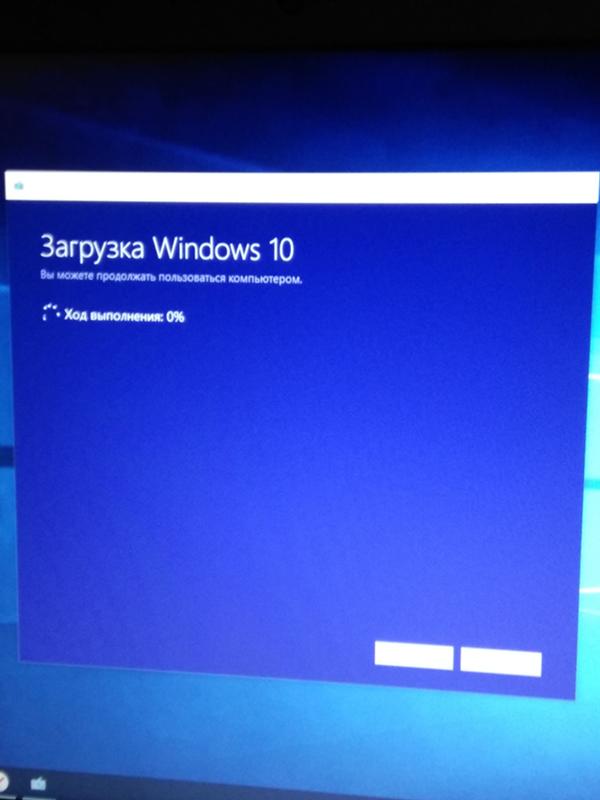Open the light-blue taskbar icon
The image size is (600, 800).
[39, 783]
